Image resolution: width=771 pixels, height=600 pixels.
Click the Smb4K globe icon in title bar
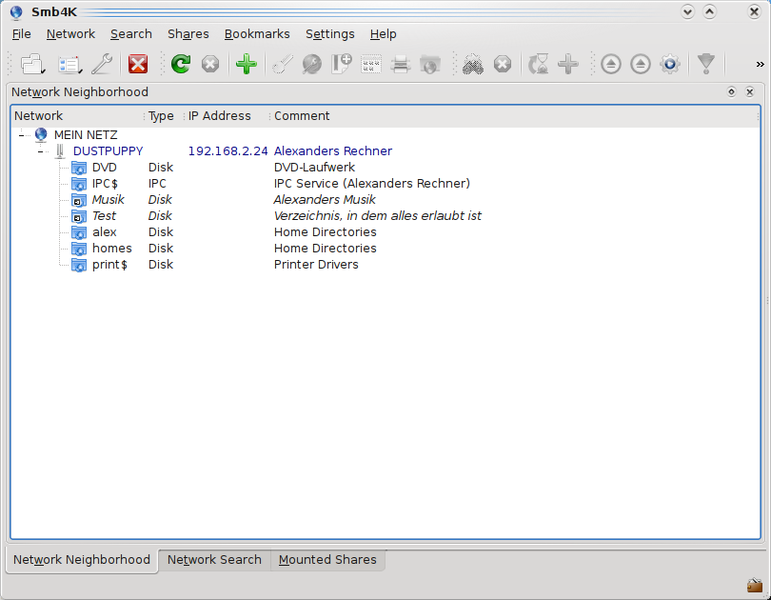tap(17, 12)
